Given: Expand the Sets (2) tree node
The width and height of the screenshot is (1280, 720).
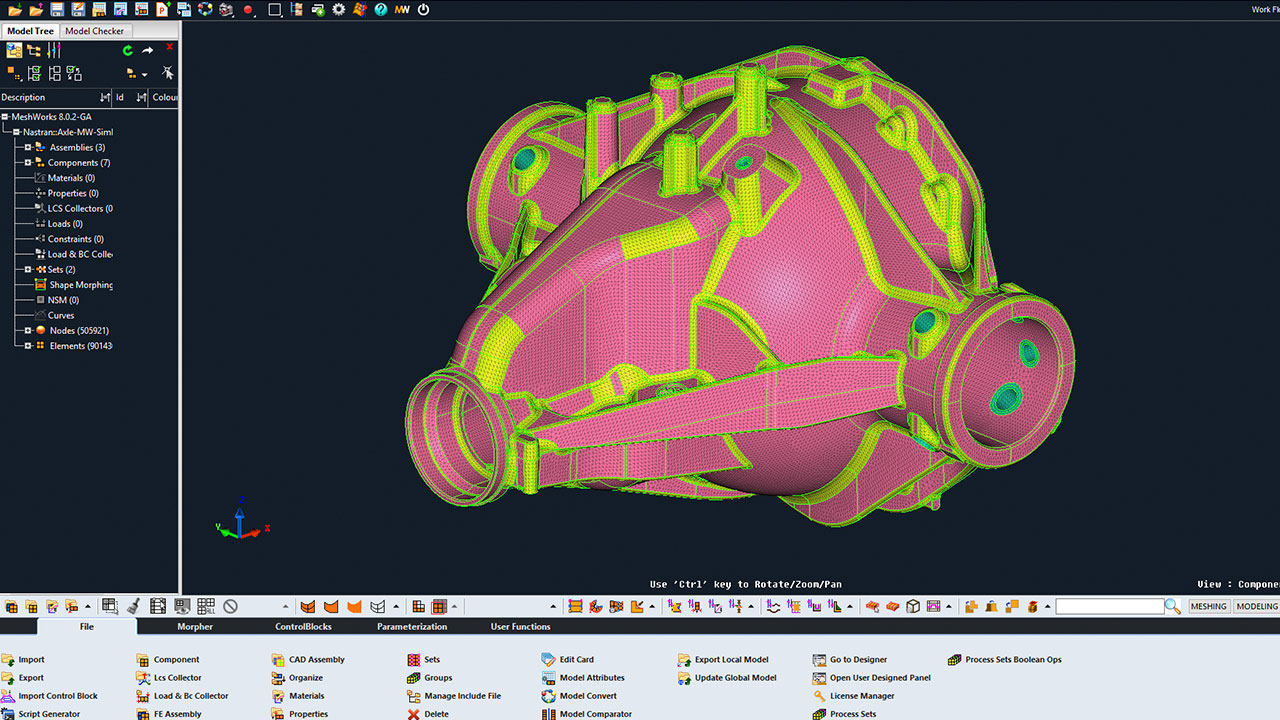Looking at the screenshot, I should click(x=28, y=269).
